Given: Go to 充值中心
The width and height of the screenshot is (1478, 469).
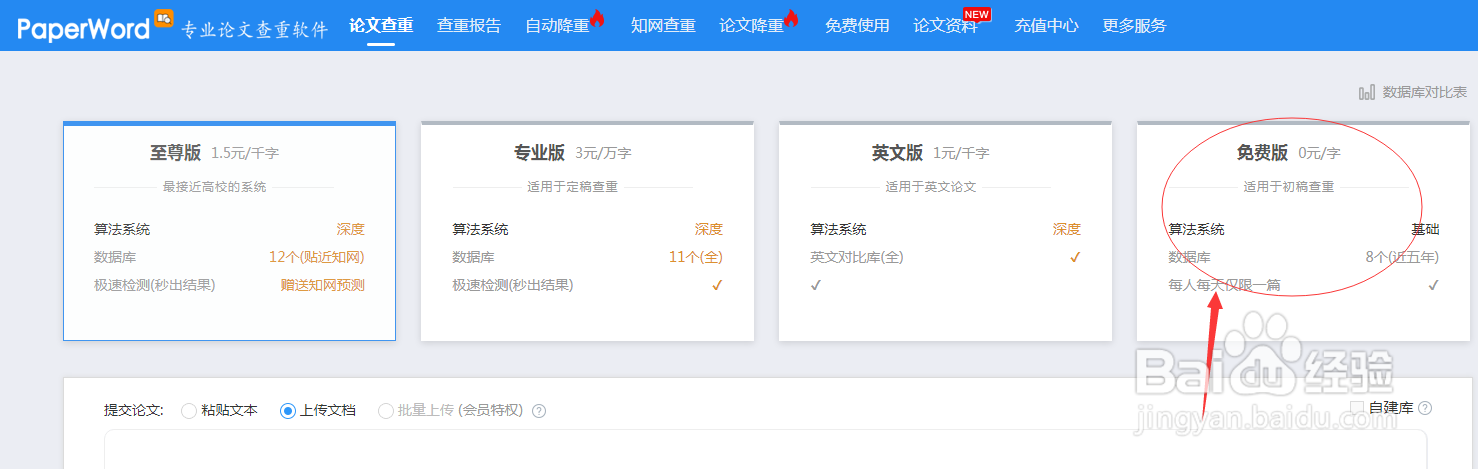Looking at the screenshot, I should pyautogui.click(x=1046, y=25).
